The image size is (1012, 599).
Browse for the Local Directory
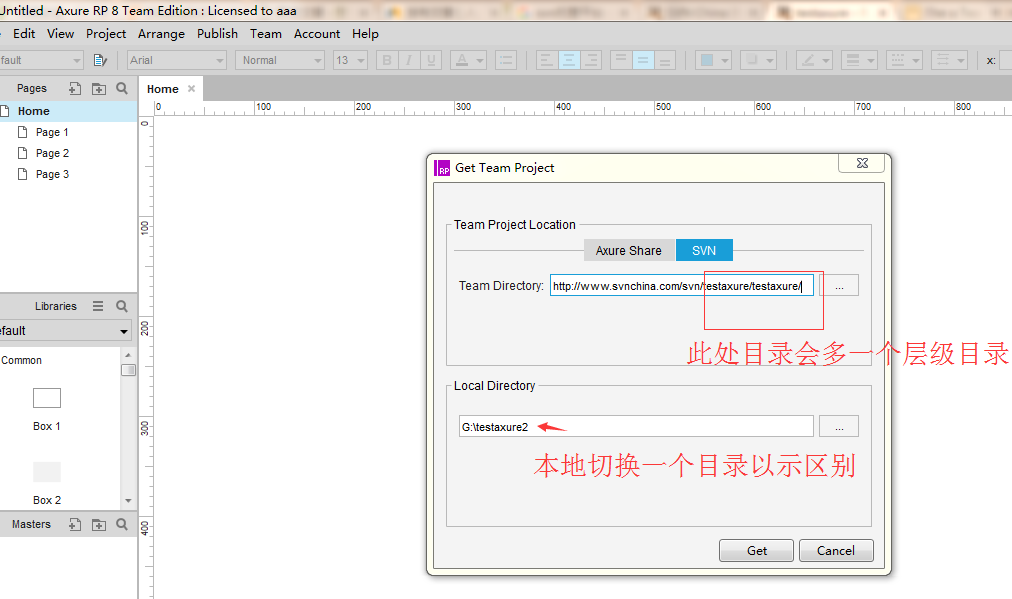click(839, 427)
